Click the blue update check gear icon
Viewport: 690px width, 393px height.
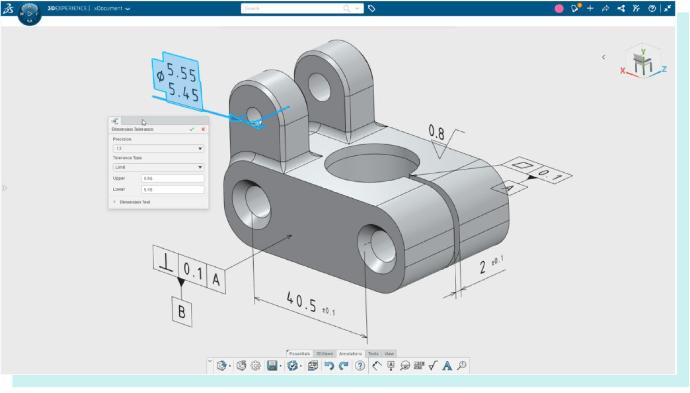coord(292,366)
